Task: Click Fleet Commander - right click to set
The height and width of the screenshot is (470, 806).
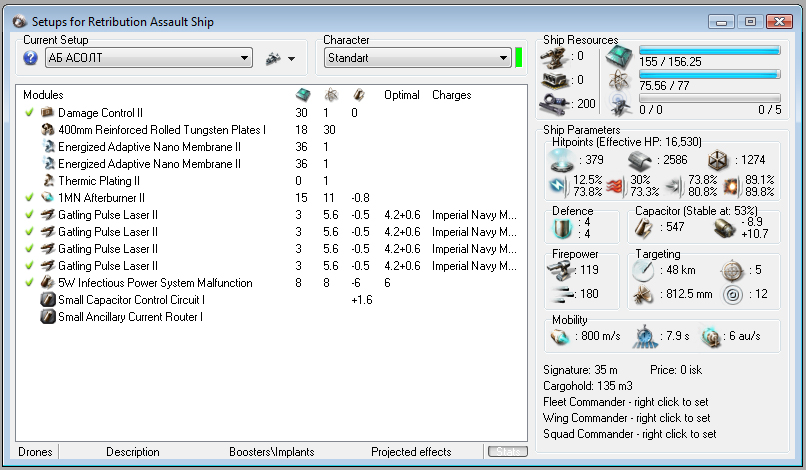Action: pos(626,402)
